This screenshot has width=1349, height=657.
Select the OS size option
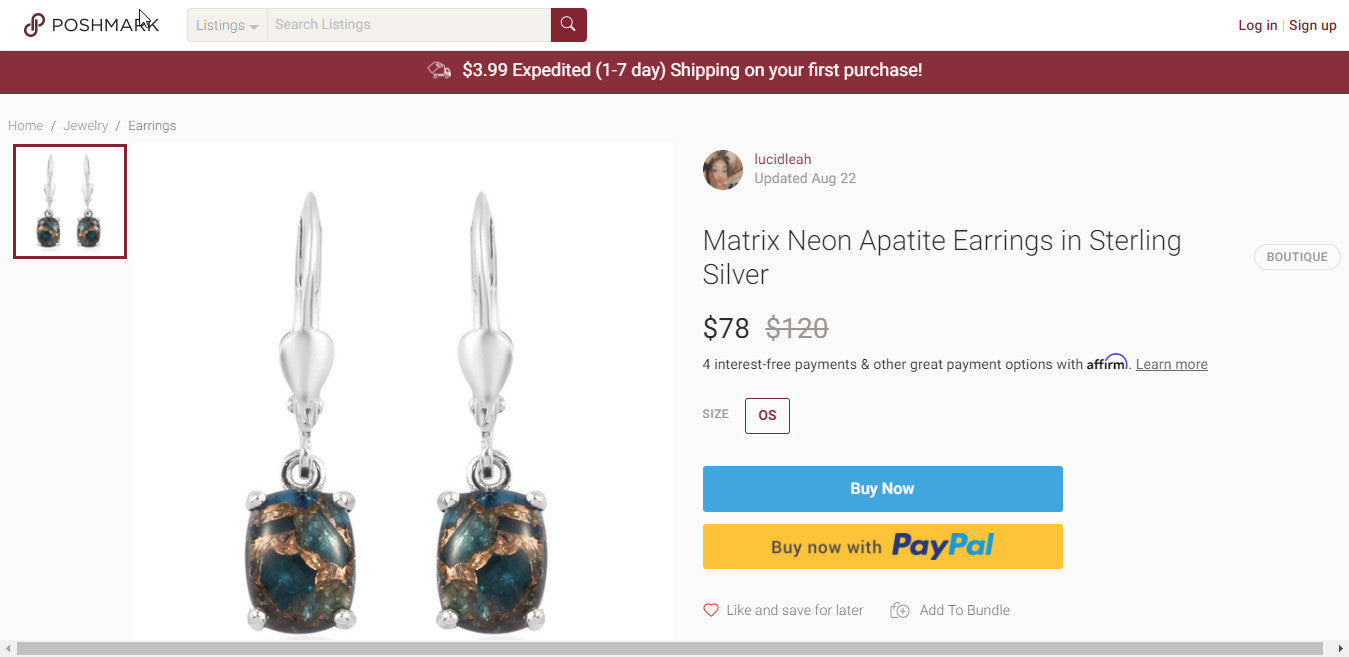767,416
